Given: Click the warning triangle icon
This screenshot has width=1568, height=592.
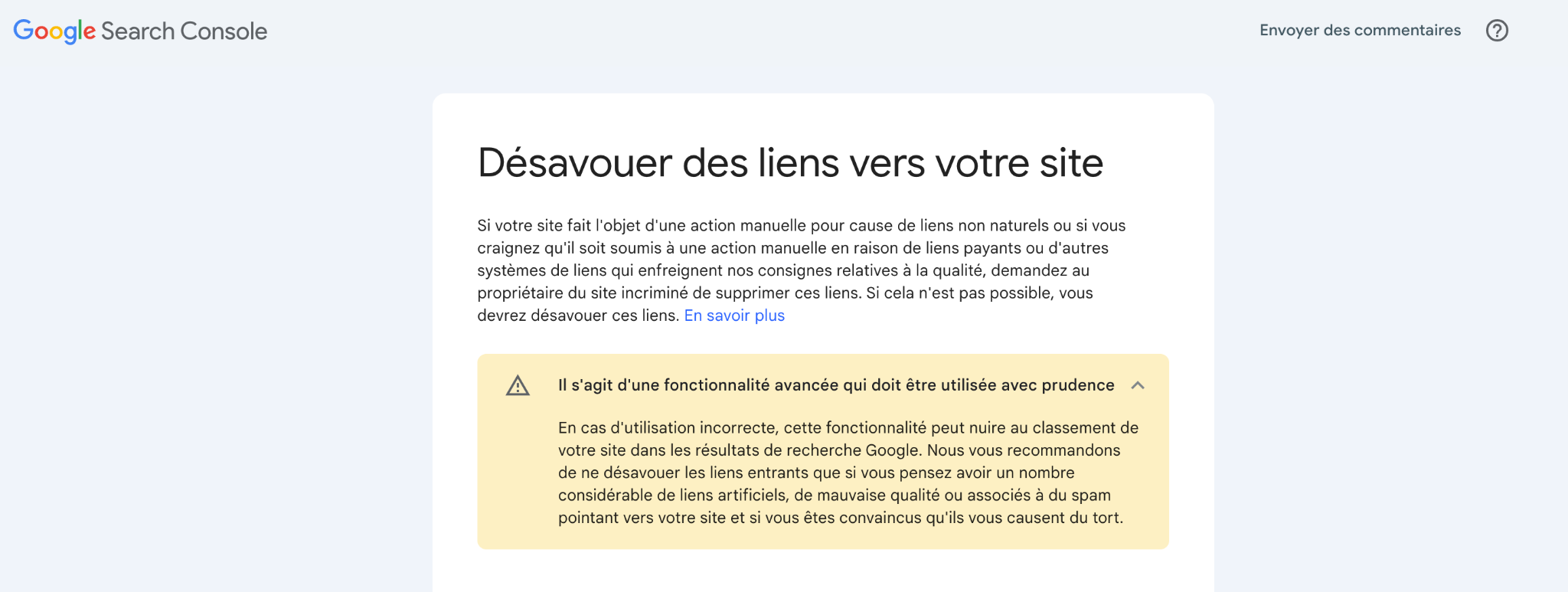Looking at the screenshot, I should pyautogui.click(x=518, y=385).
